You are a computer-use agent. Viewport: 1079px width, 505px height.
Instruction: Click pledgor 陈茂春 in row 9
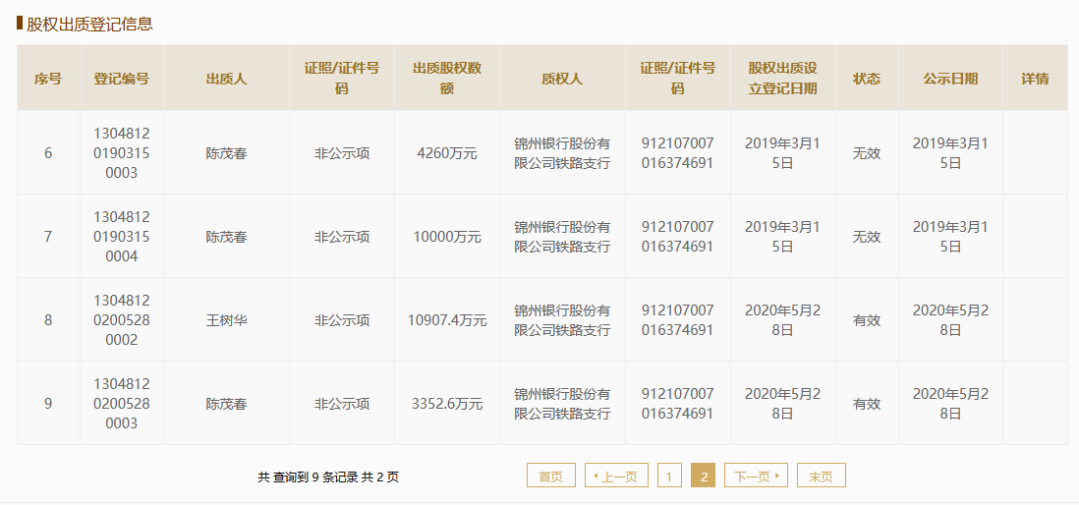[226, 404]
